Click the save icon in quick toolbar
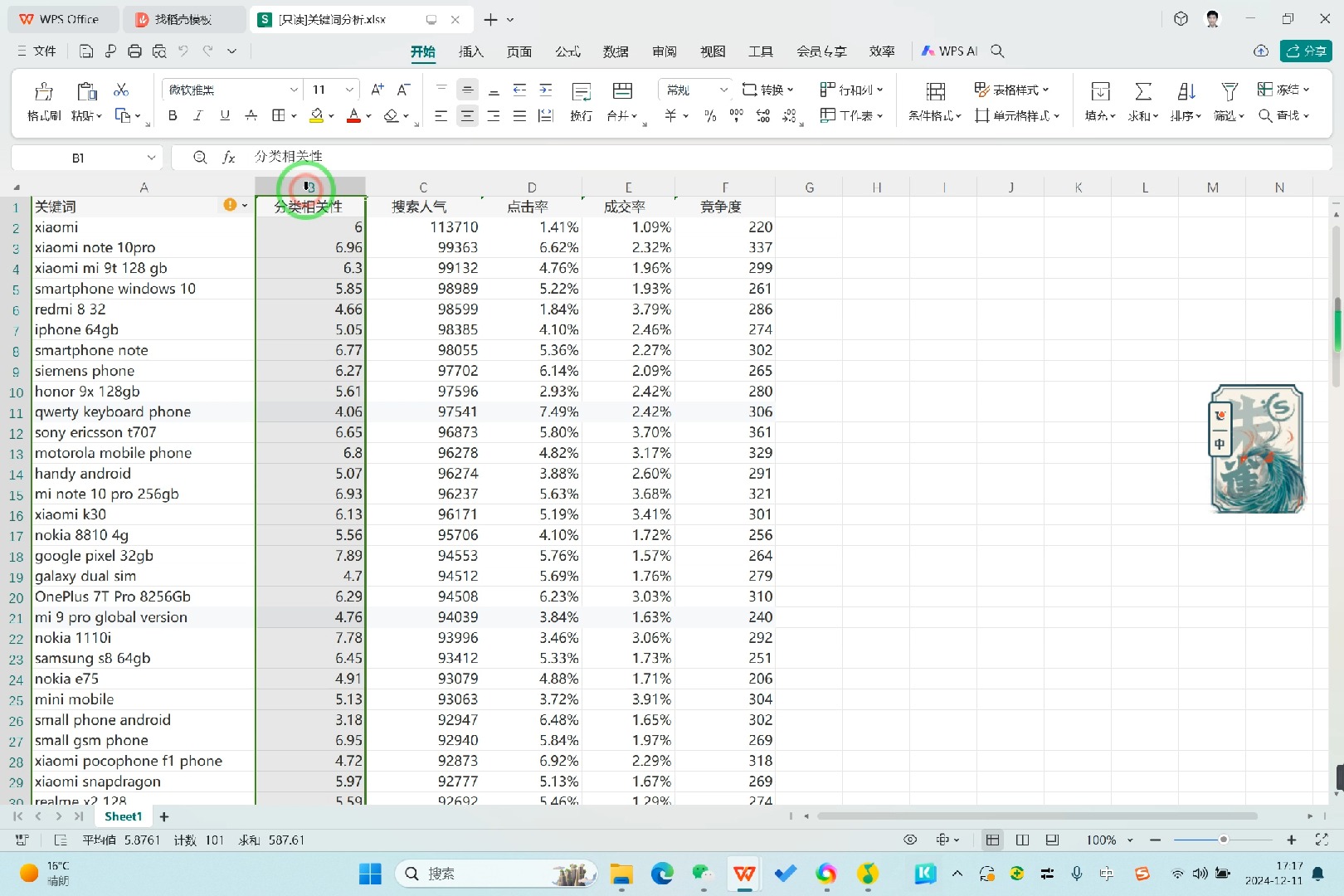 [x=85, y=51]
